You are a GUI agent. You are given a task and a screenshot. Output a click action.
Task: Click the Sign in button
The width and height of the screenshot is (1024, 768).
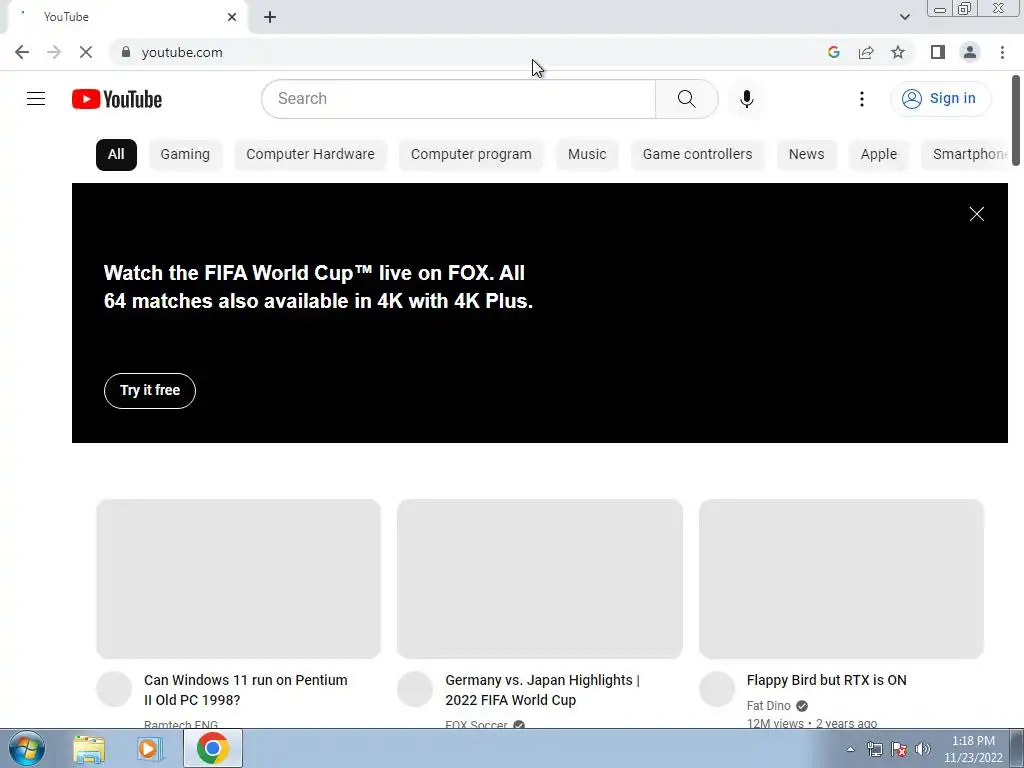940,99
